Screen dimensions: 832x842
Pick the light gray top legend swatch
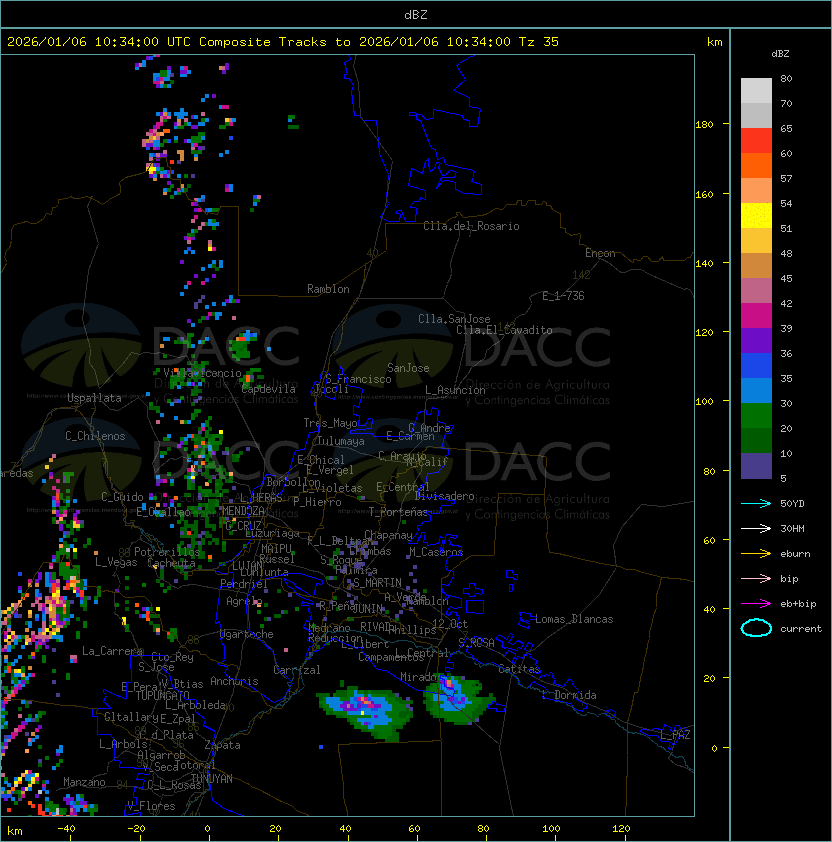click(x=756, y=90)
